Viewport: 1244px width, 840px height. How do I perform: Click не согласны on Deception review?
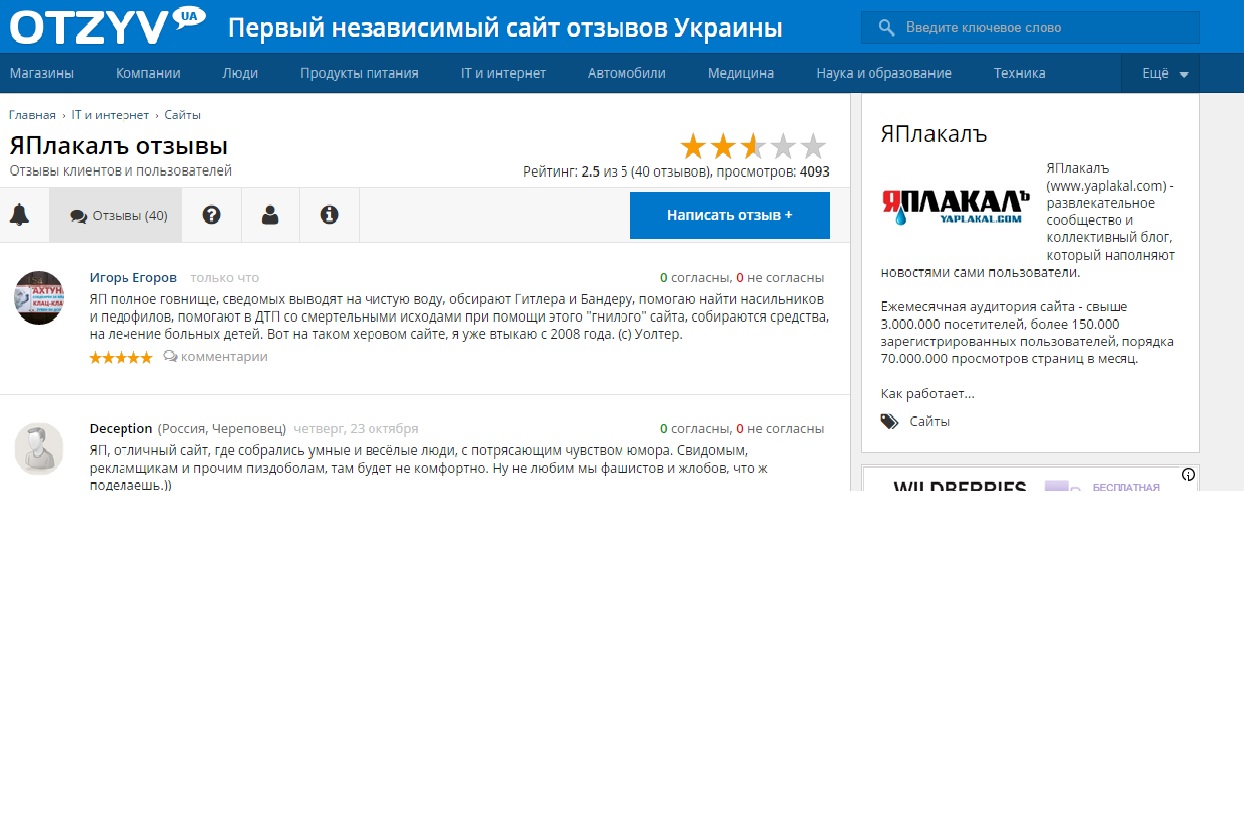[780, 428]
